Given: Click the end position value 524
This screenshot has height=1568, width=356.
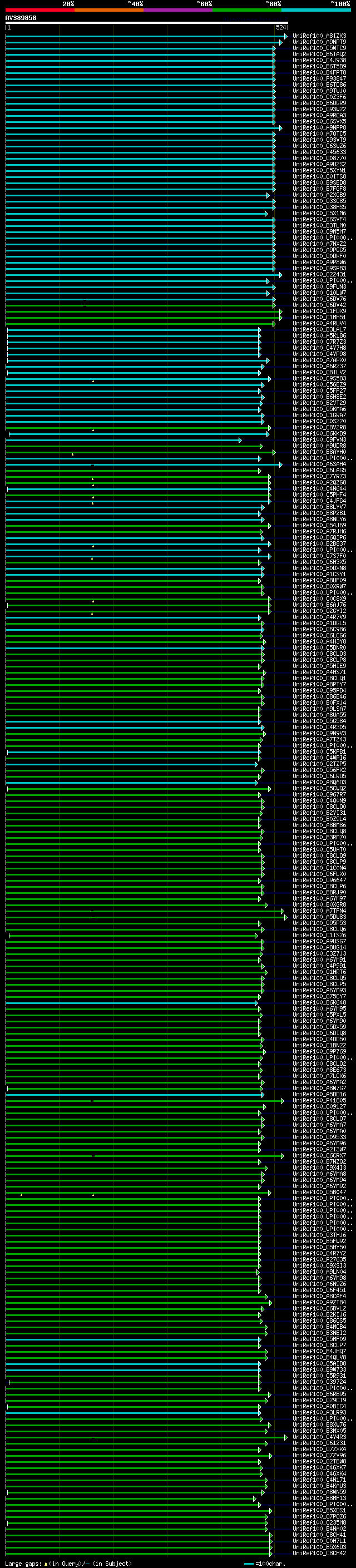Looking at the screenshot, I should tap(280, 28).
